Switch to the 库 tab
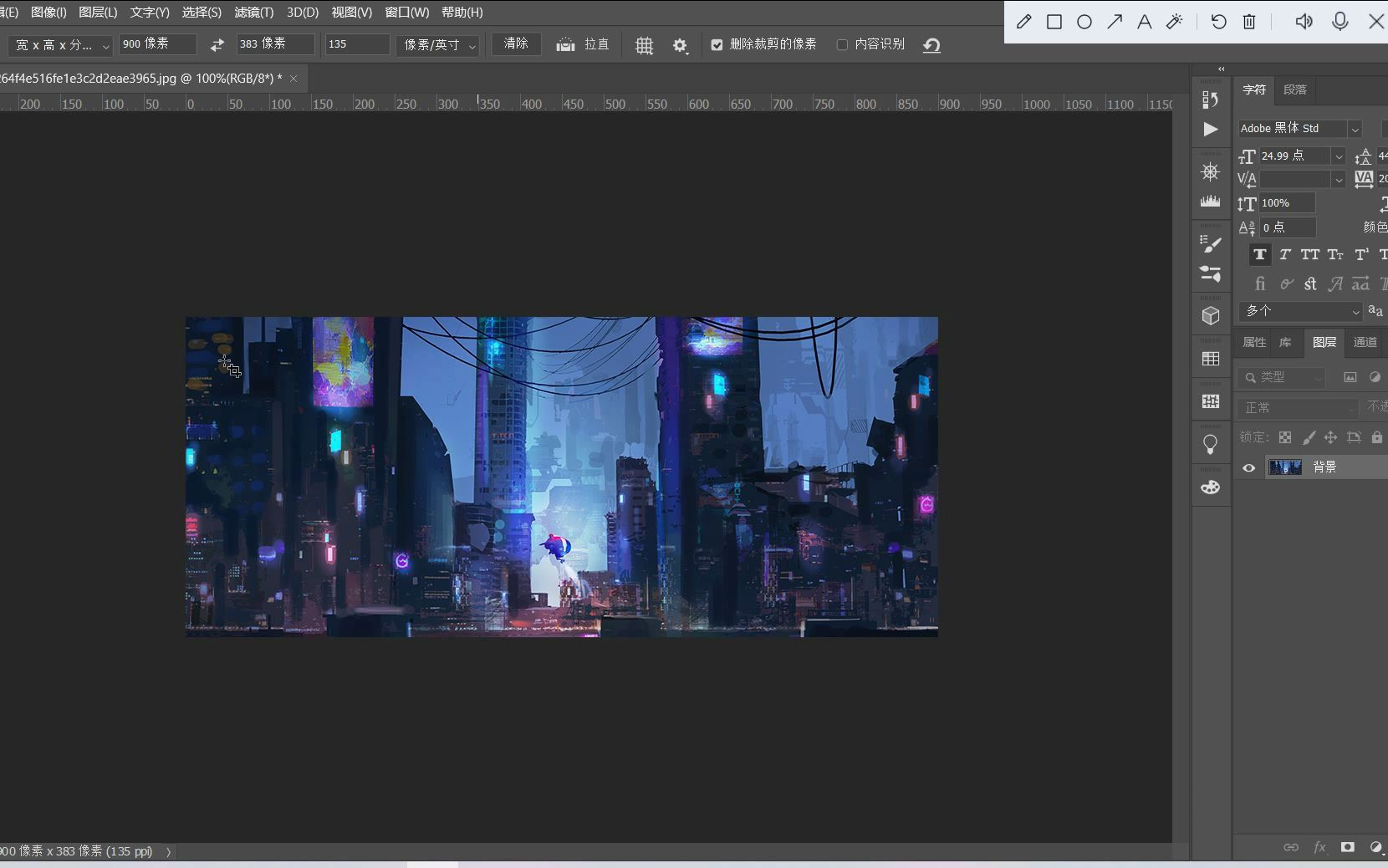Viewport: 1388px width, 868px height. (1285, 343)
